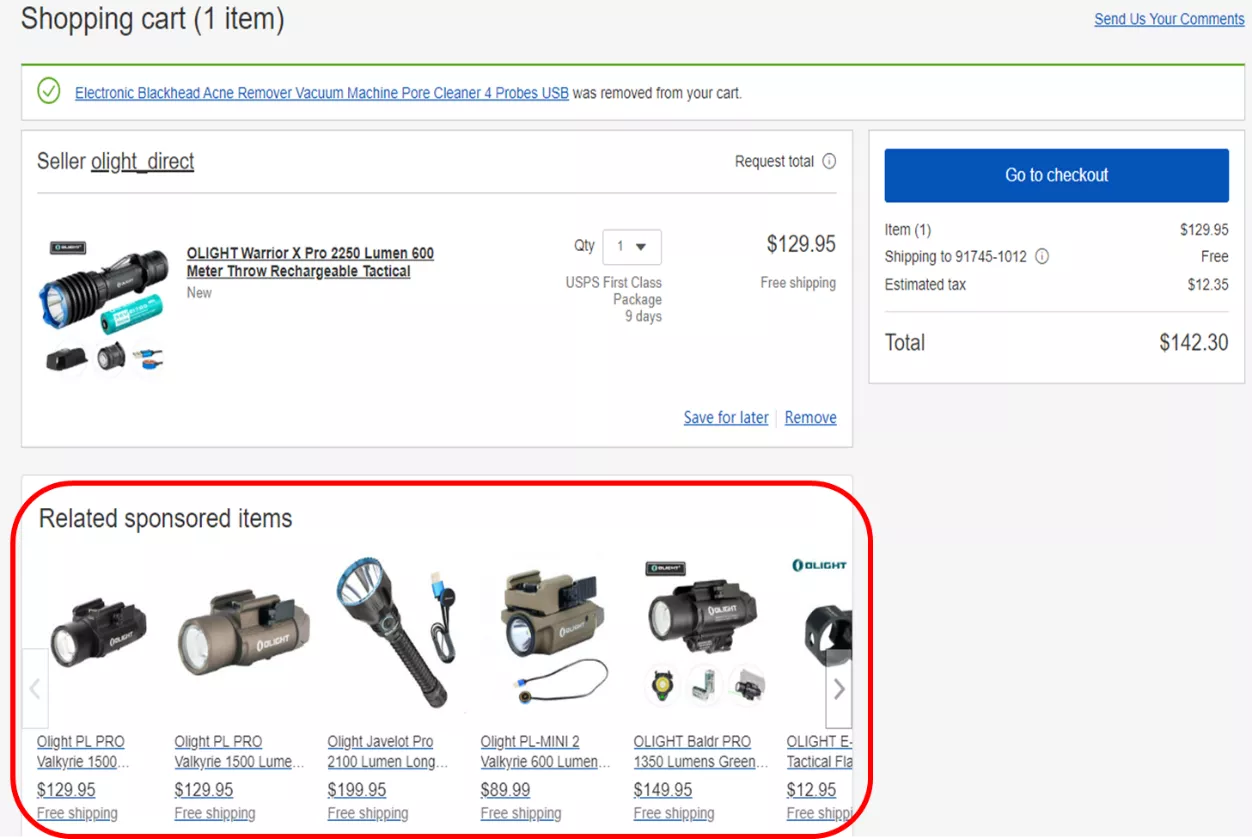Screen dimensions: 1252x839
Task: Click the left arrow in sponsored items carousel
Action: coord(35,688)
